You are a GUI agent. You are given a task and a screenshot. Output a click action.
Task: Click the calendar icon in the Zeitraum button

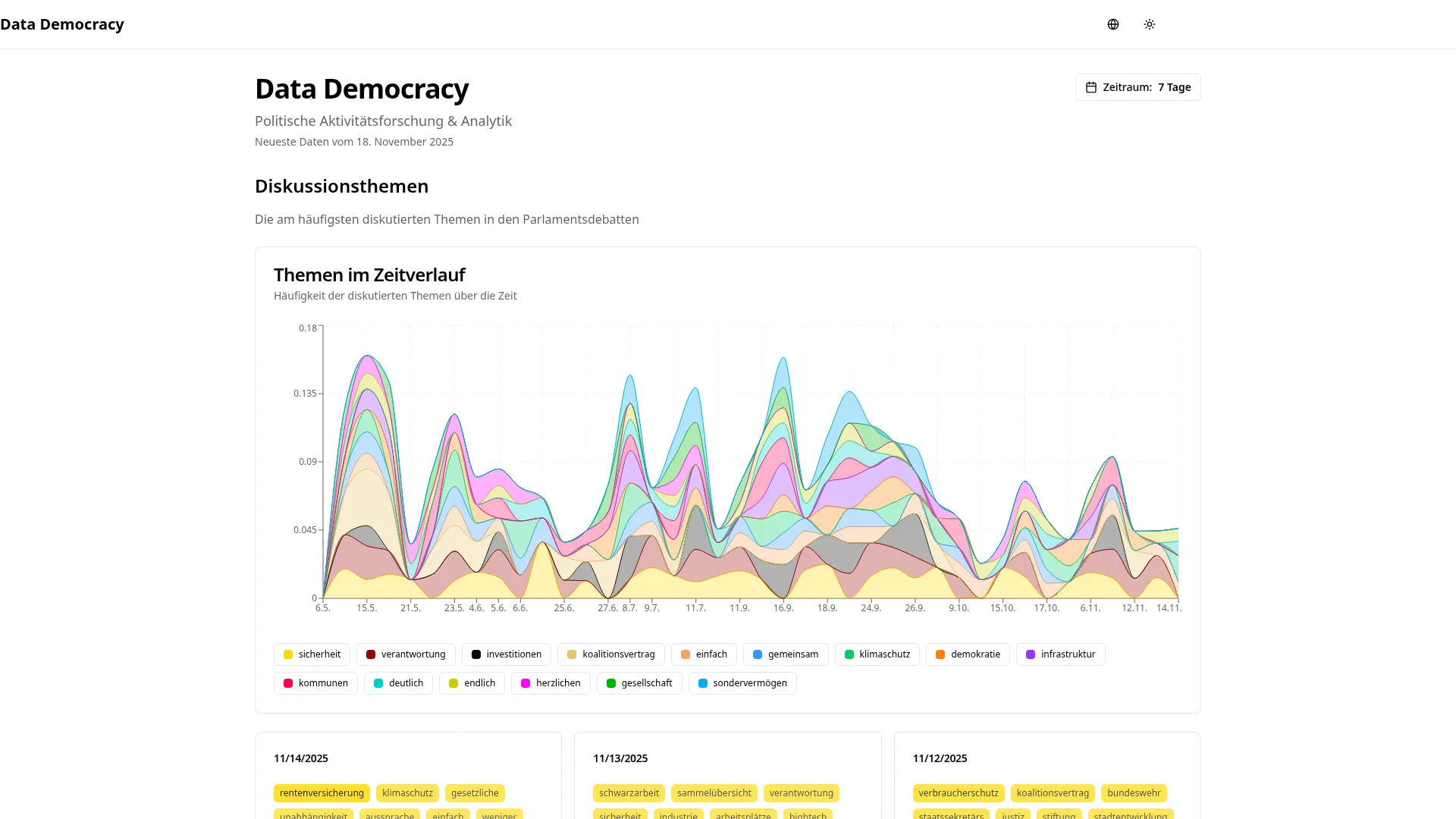[1090, 86]
